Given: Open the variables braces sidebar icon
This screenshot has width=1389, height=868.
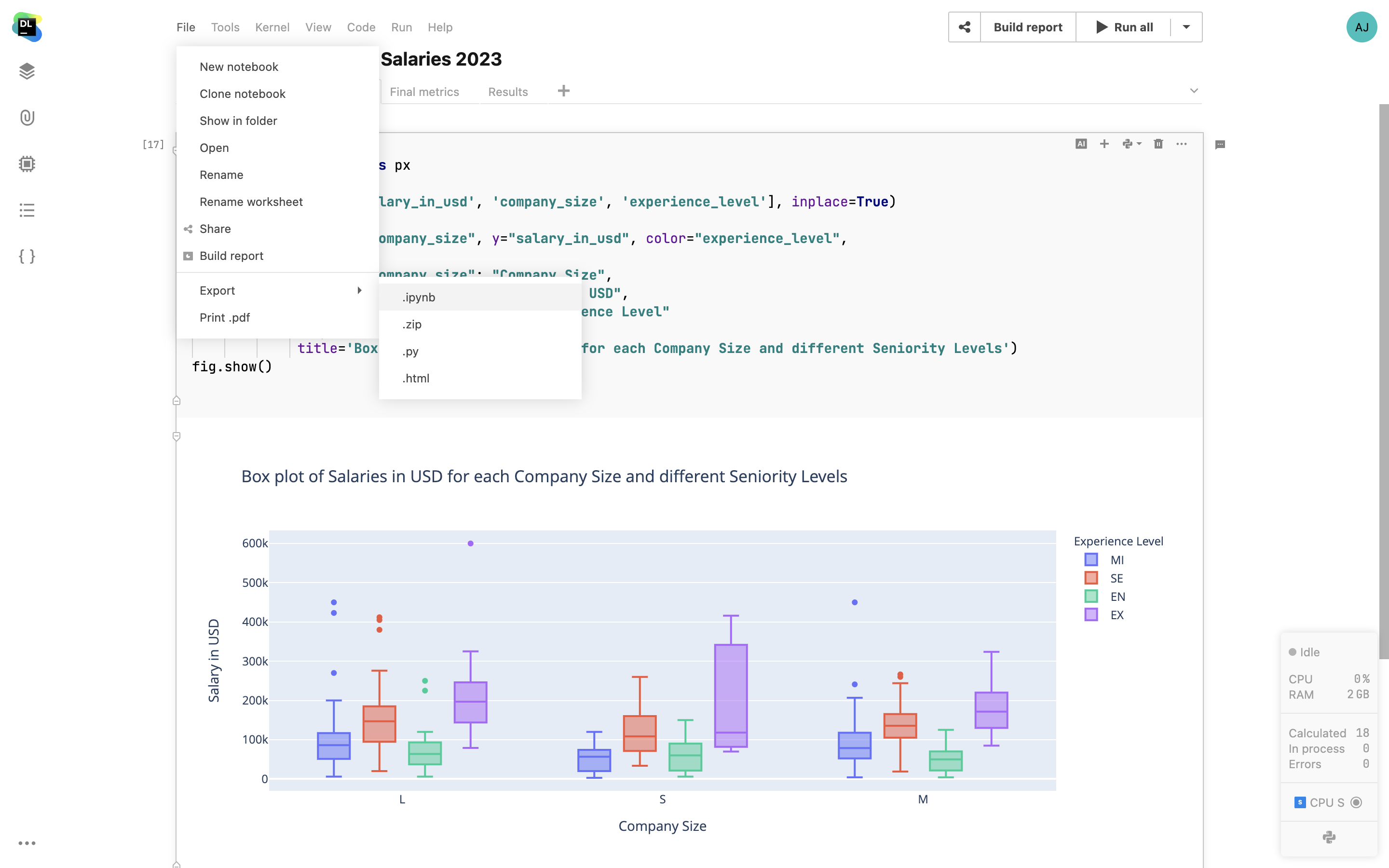Looking at the screenshot, I should (27, 256).
